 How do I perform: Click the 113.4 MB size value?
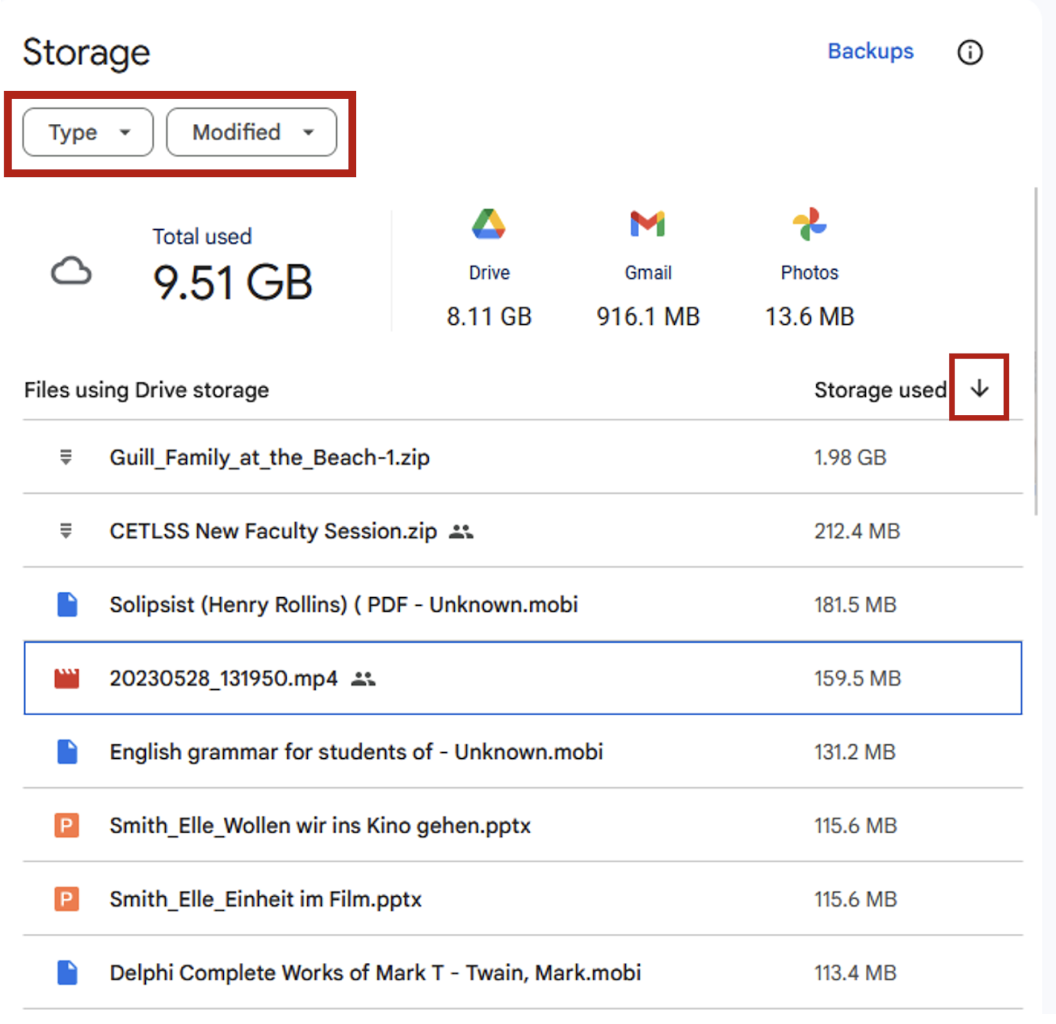[855, 972]
